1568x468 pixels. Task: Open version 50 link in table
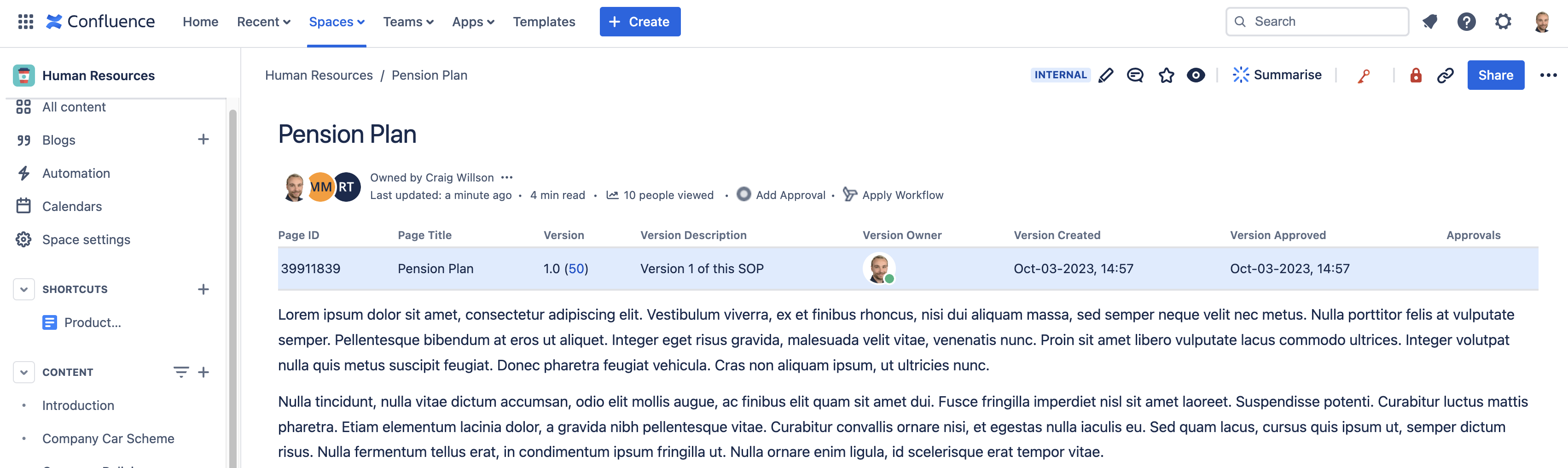[x=576, y=269]
